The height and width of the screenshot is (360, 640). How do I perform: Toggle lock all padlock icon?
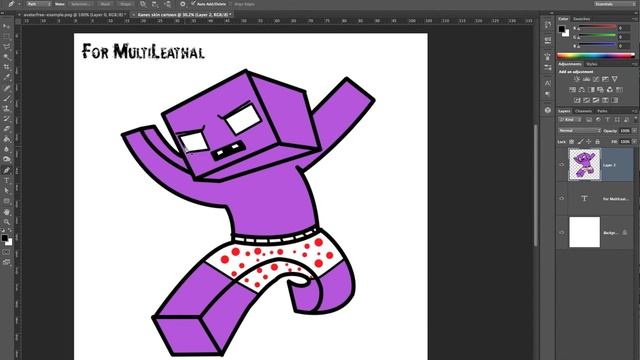tap(597, 142)
